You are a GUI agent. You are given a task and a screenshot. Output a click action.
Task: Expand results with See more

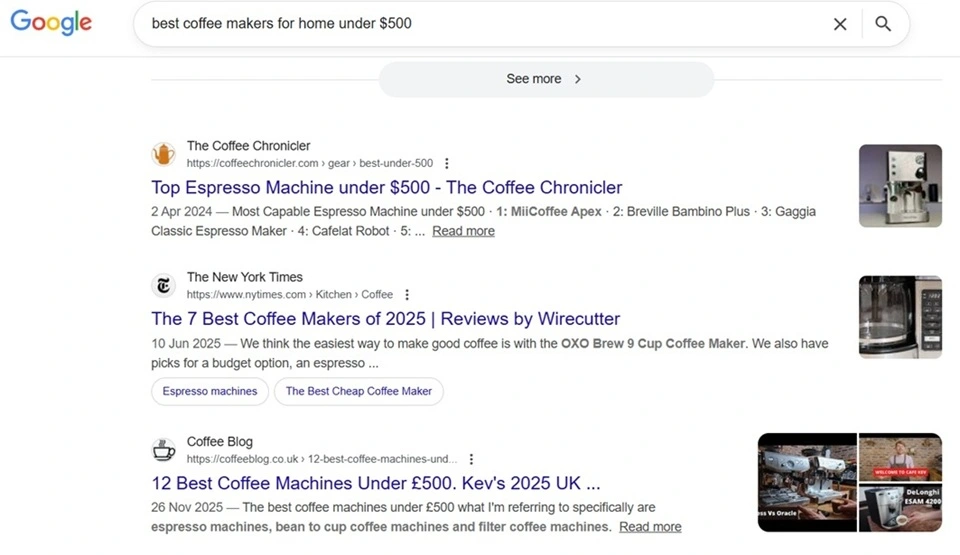(546, 79)
